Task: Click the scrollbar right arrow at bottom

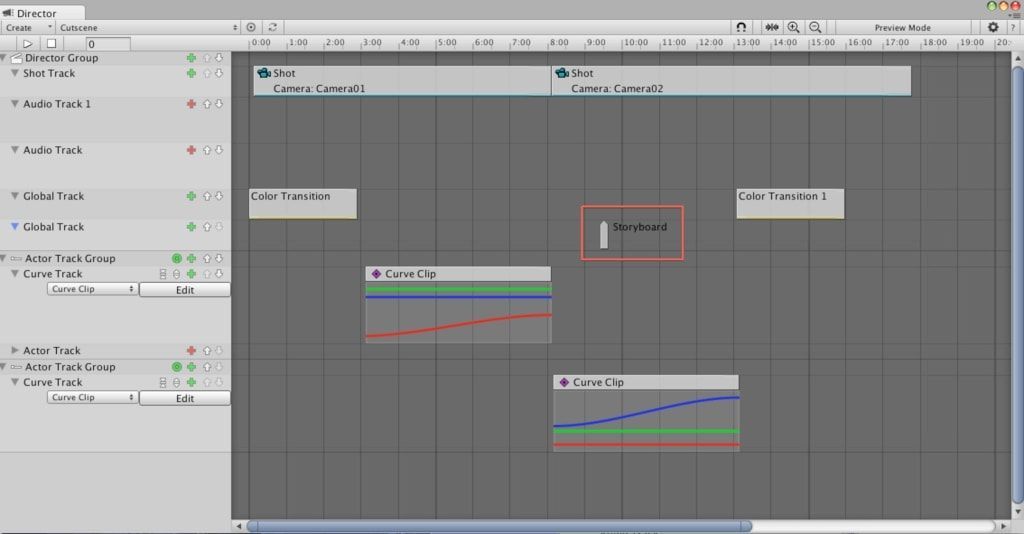Action: tap(1004, 526)
